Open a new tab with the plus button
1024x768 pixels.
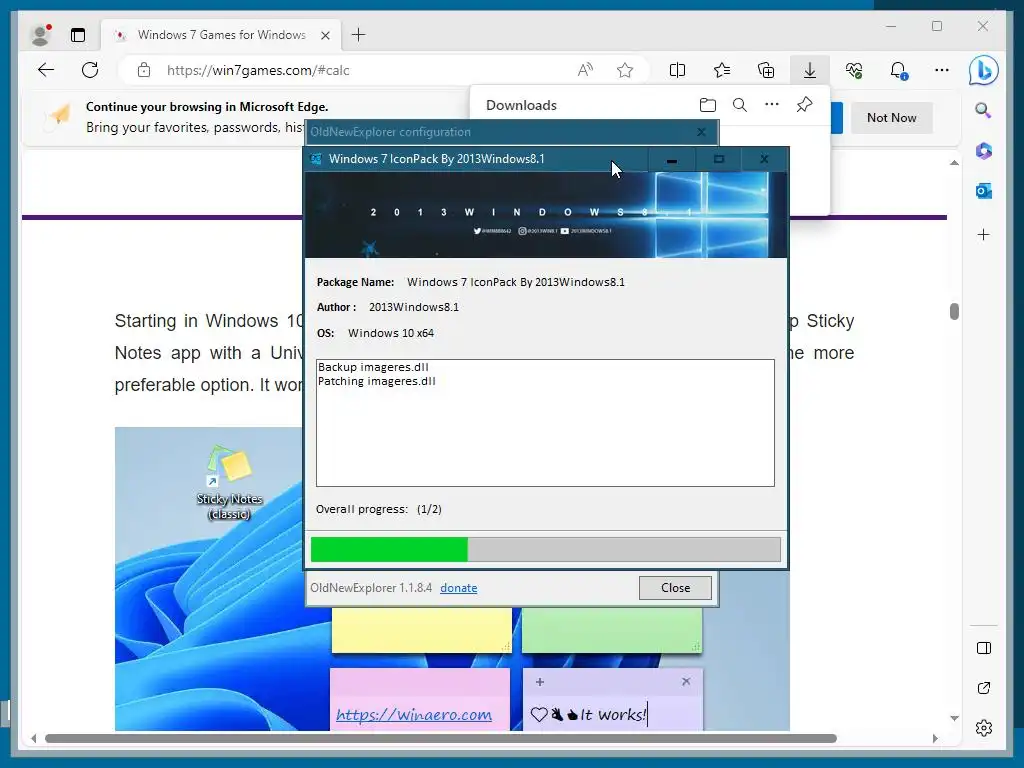tap(359, 35)
